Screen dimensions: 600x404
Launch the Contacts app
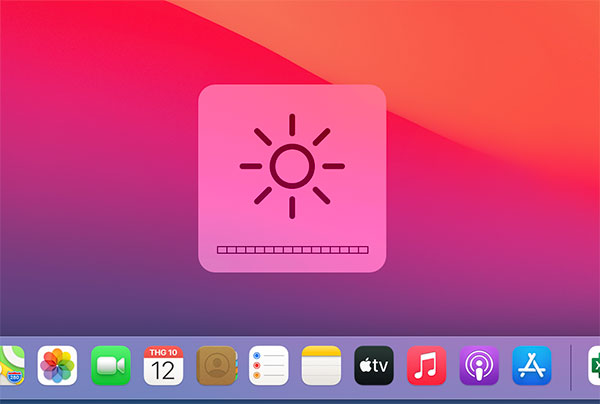[x=217, y=365]
